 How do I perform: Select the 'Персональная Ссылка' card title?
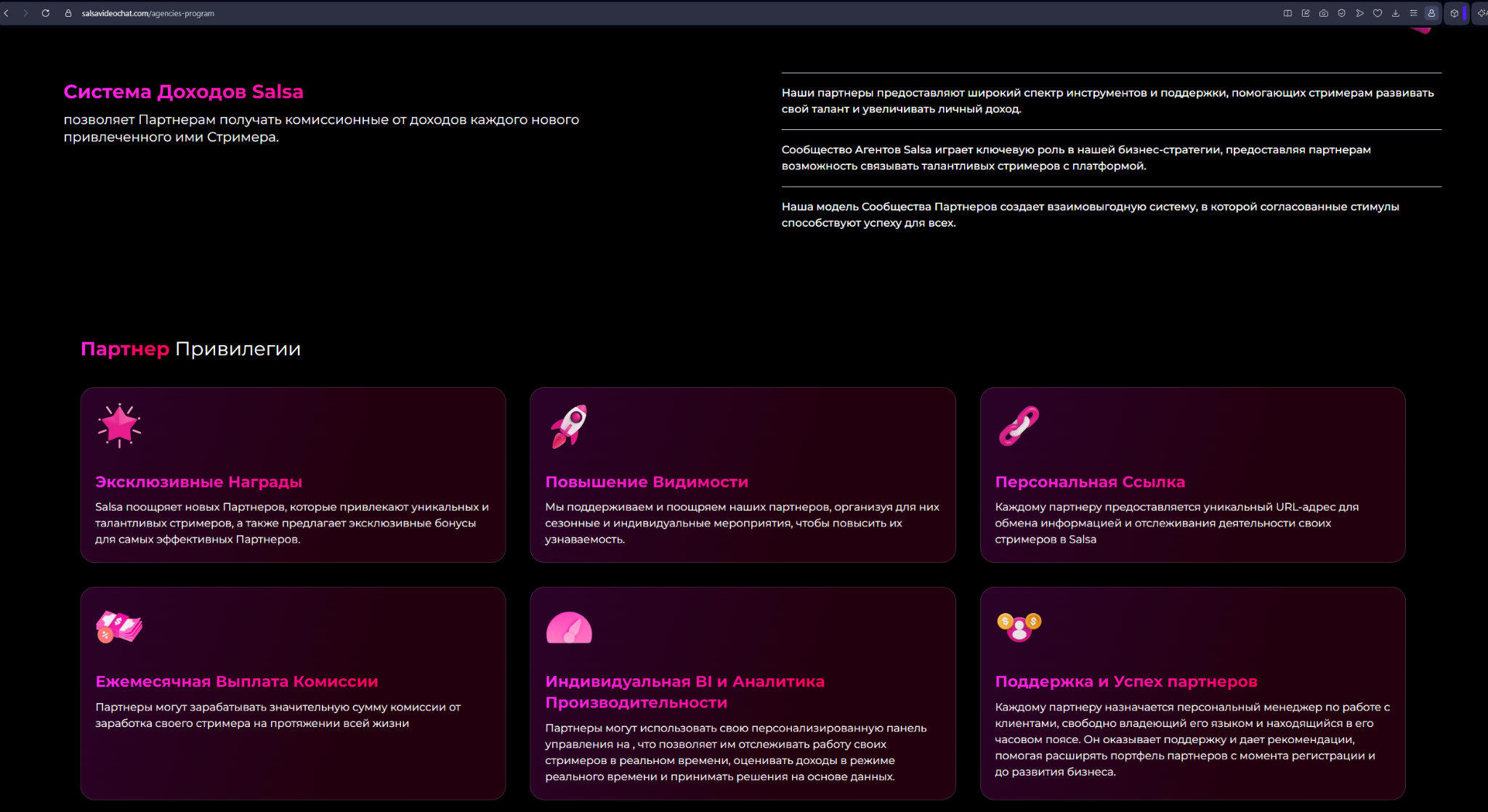pyautogui.click(x=1090, y=482)
